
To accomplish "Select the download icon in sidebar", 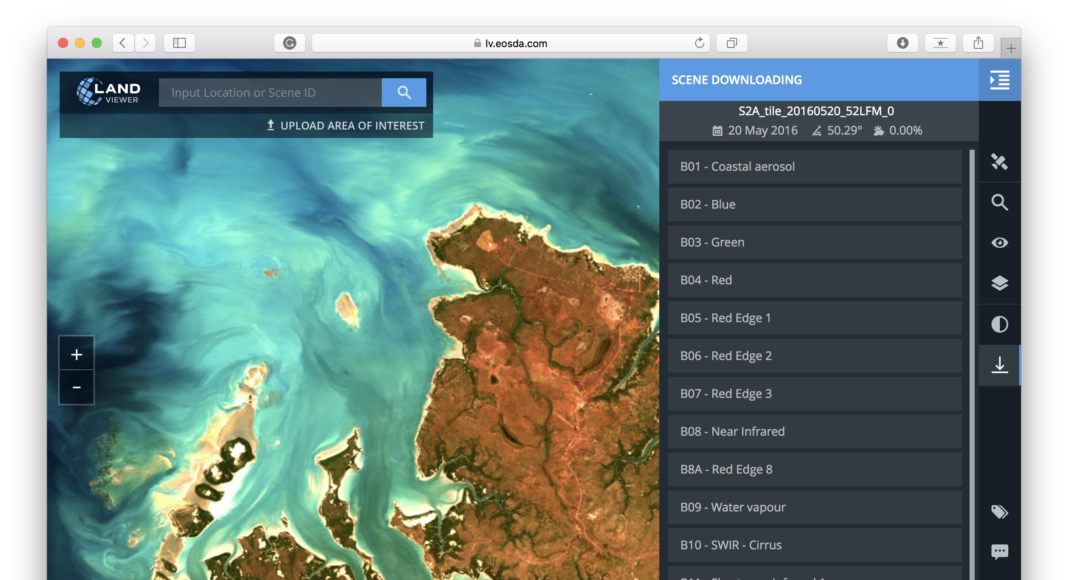I will pos(999,366).
